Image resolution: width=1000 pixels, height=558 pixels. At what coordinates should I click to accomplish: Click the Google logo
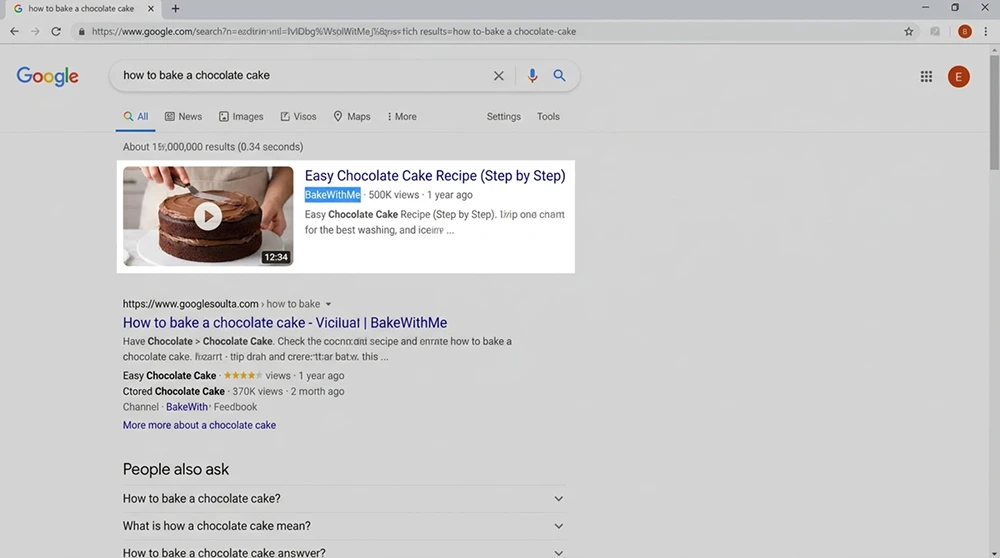click(x=48, y=76)
